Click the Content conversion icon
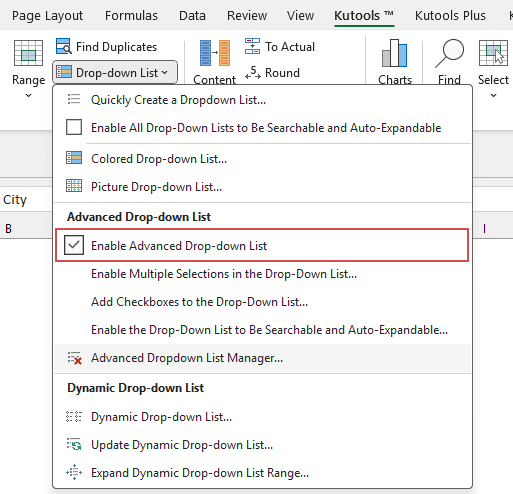 tap(215, 53)
